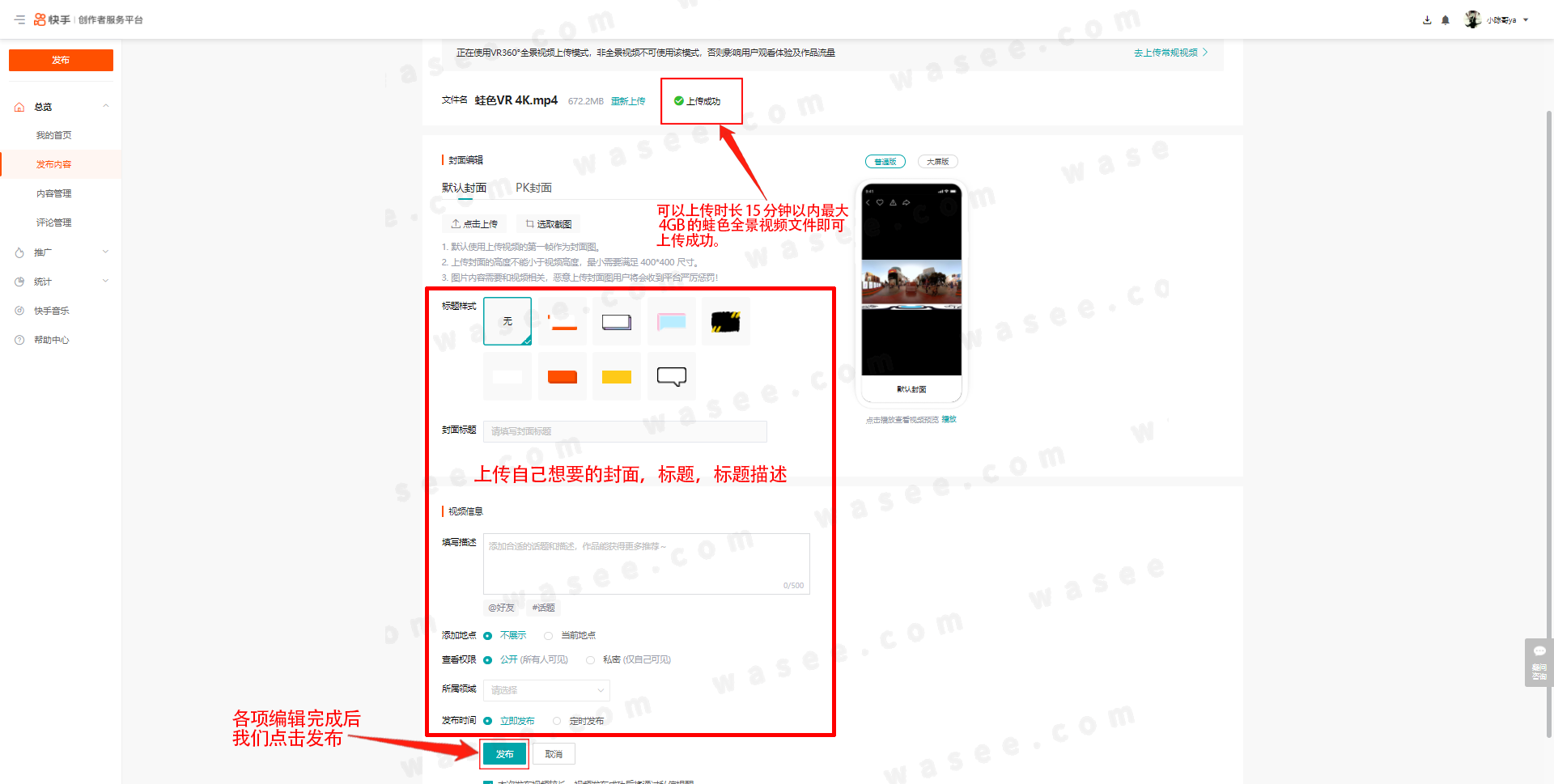Expand the 推广 sidebar section
Screen dimensions: 1554x784
click(x=105, y=252)
